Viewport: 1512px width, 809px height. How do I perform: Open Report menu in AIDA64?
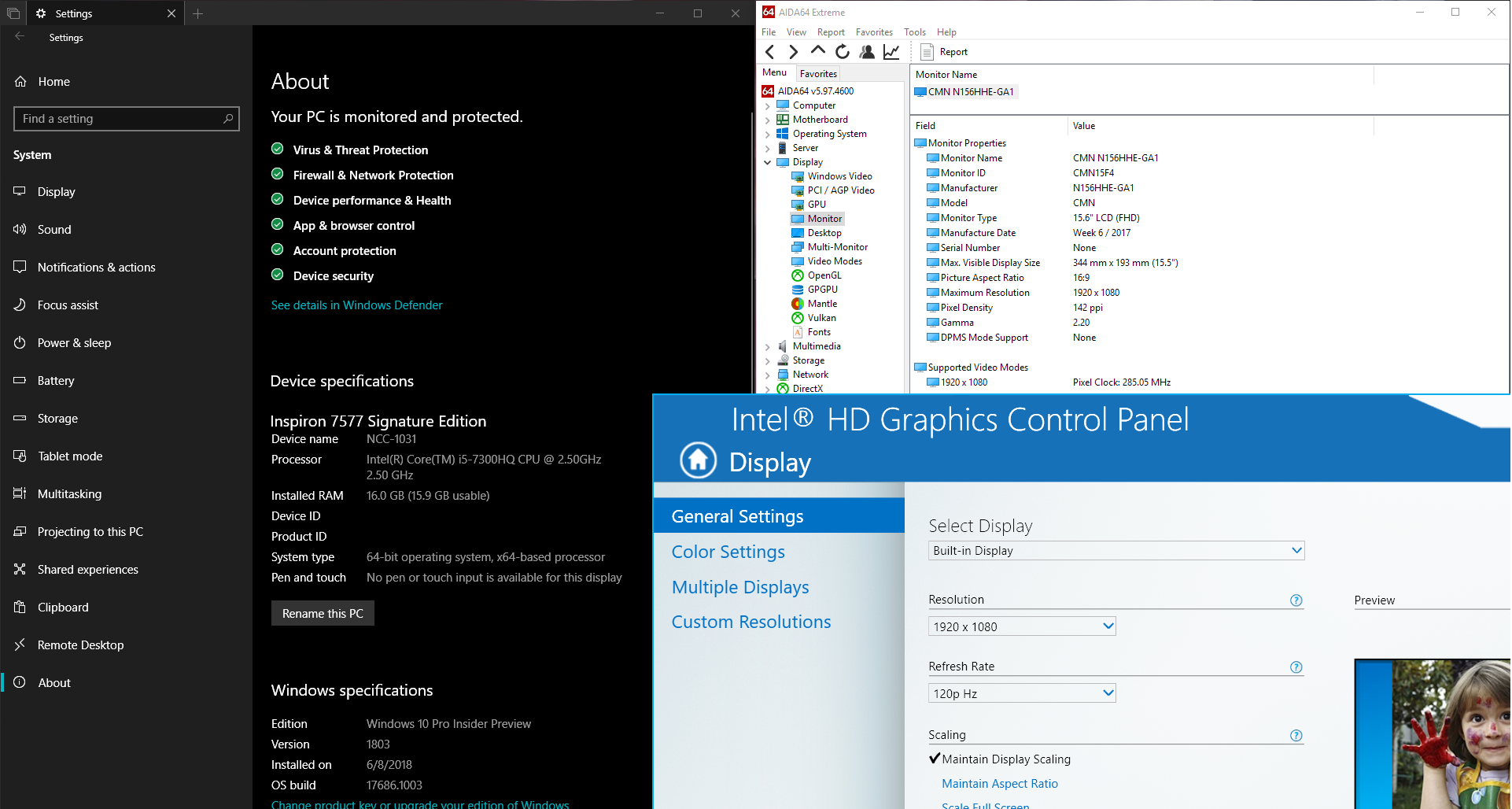[831, 32]
